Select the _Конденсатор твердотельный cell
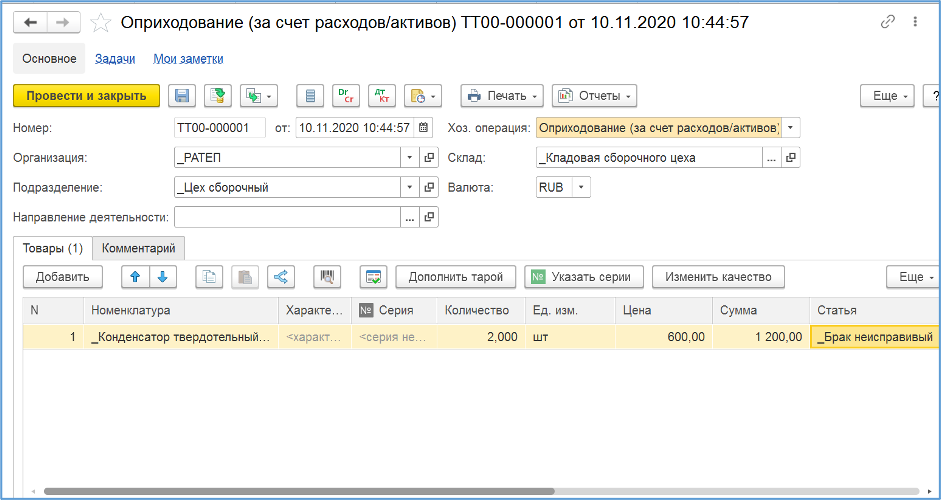941x502 pixels. (x=181, y=337)
